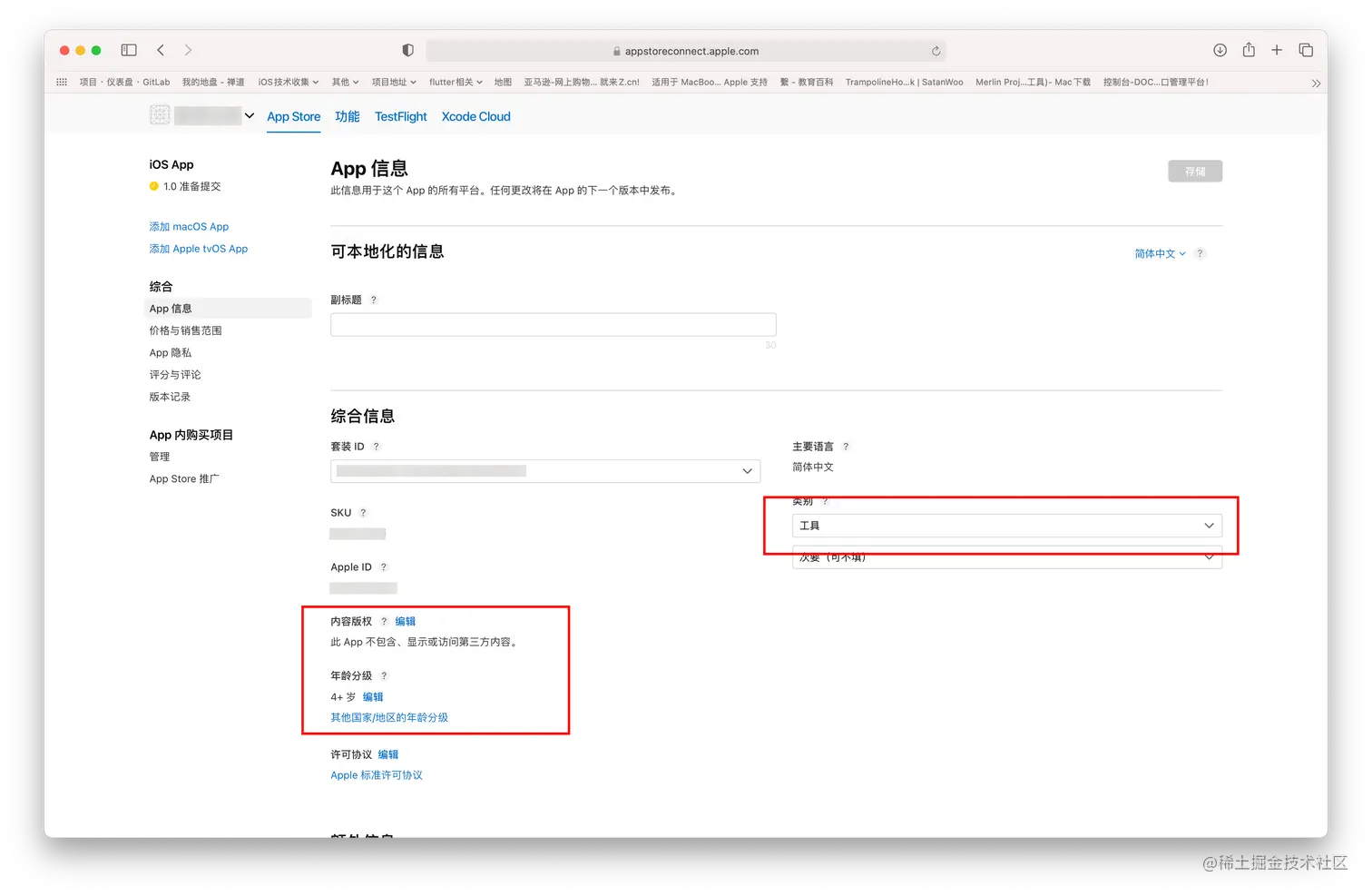This screenshot has width=1372, height=896.
Task: Open the 亚马逊 bookmark
Action: click(582, 82)
